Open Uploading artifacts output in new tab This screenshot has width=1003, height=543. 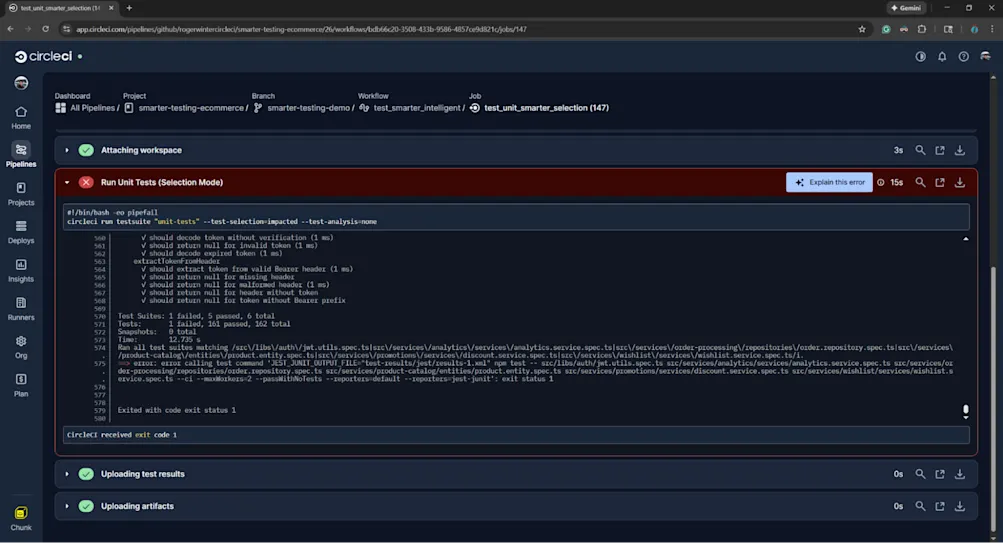[940, 506]
